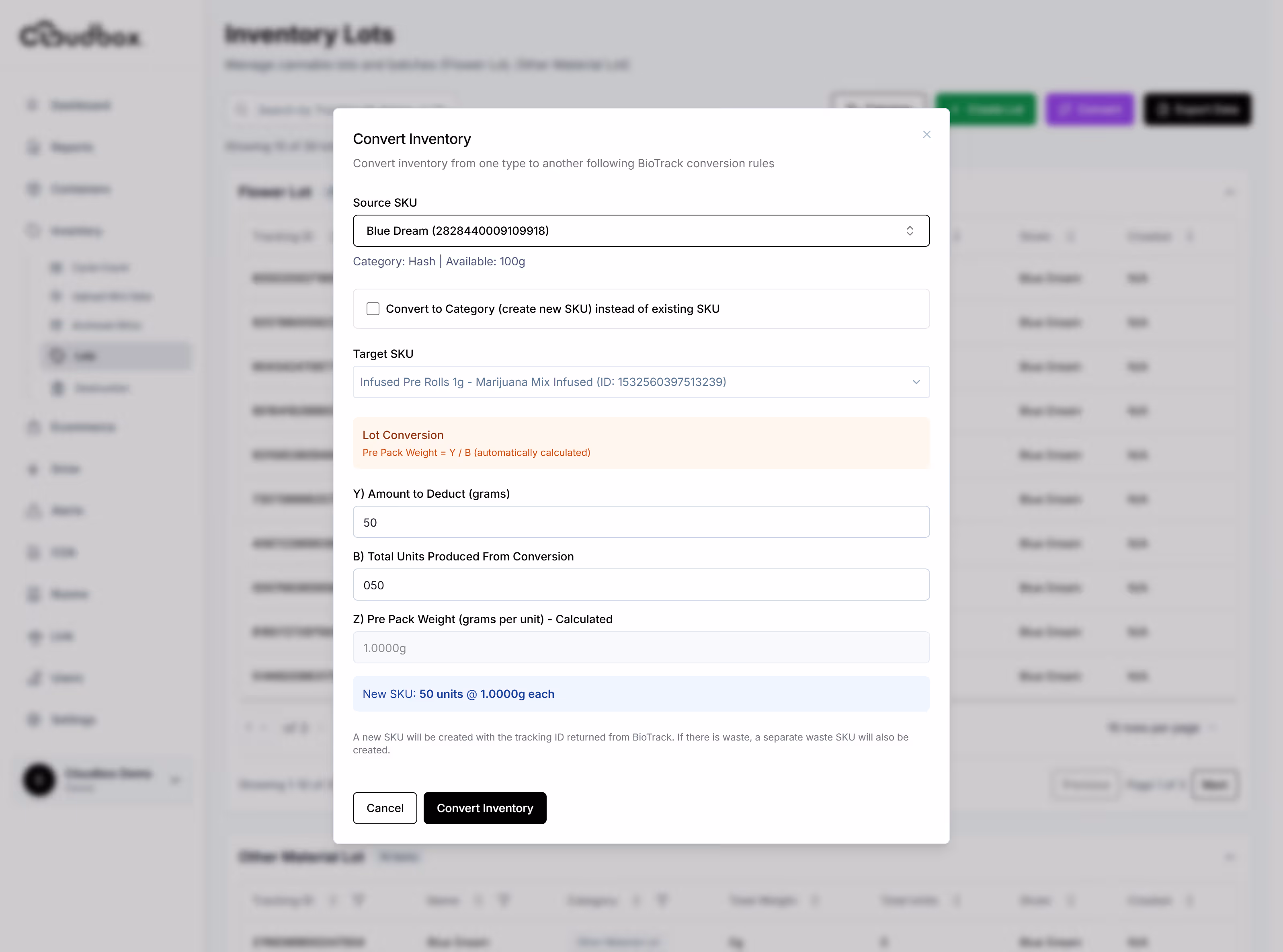Click the Settings gear icon in sidebar

click(34, 719)
